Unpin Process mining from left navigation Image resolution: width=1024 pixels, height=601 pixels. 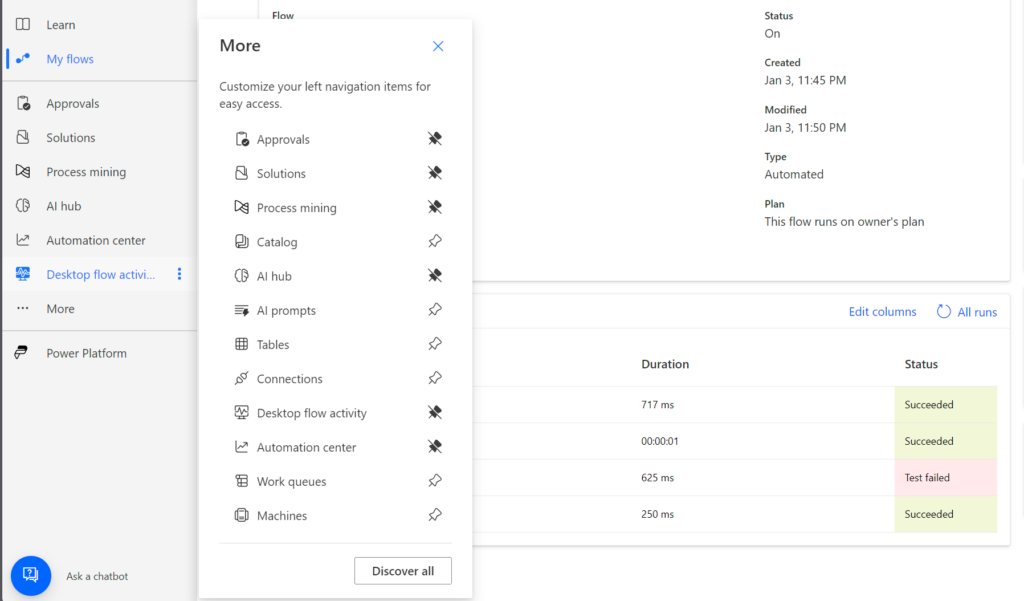click(435, 207)
